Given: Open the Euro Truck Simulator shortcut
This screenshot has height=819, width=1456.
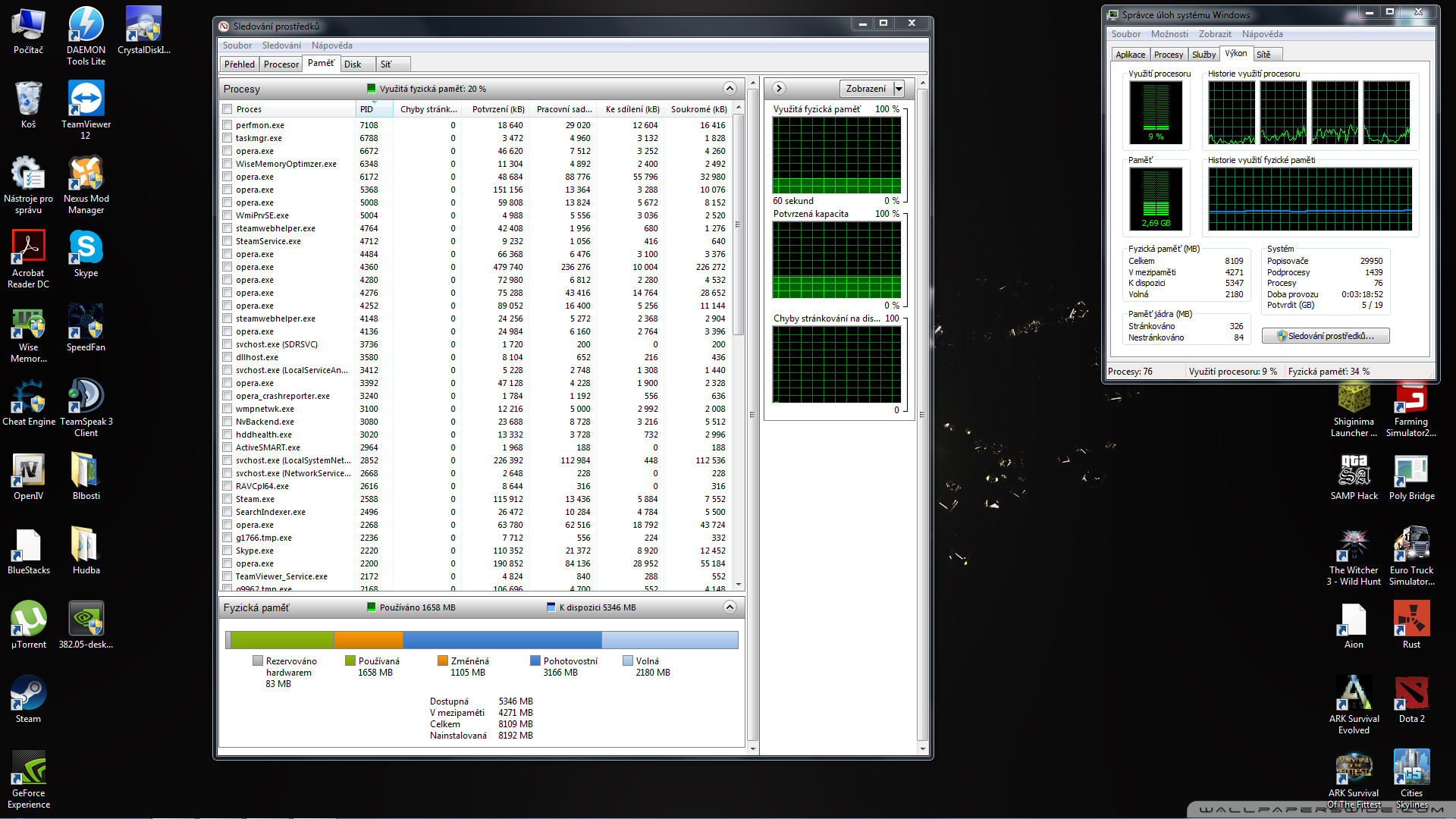Looking at the screenshot, I should [1411, 548].
